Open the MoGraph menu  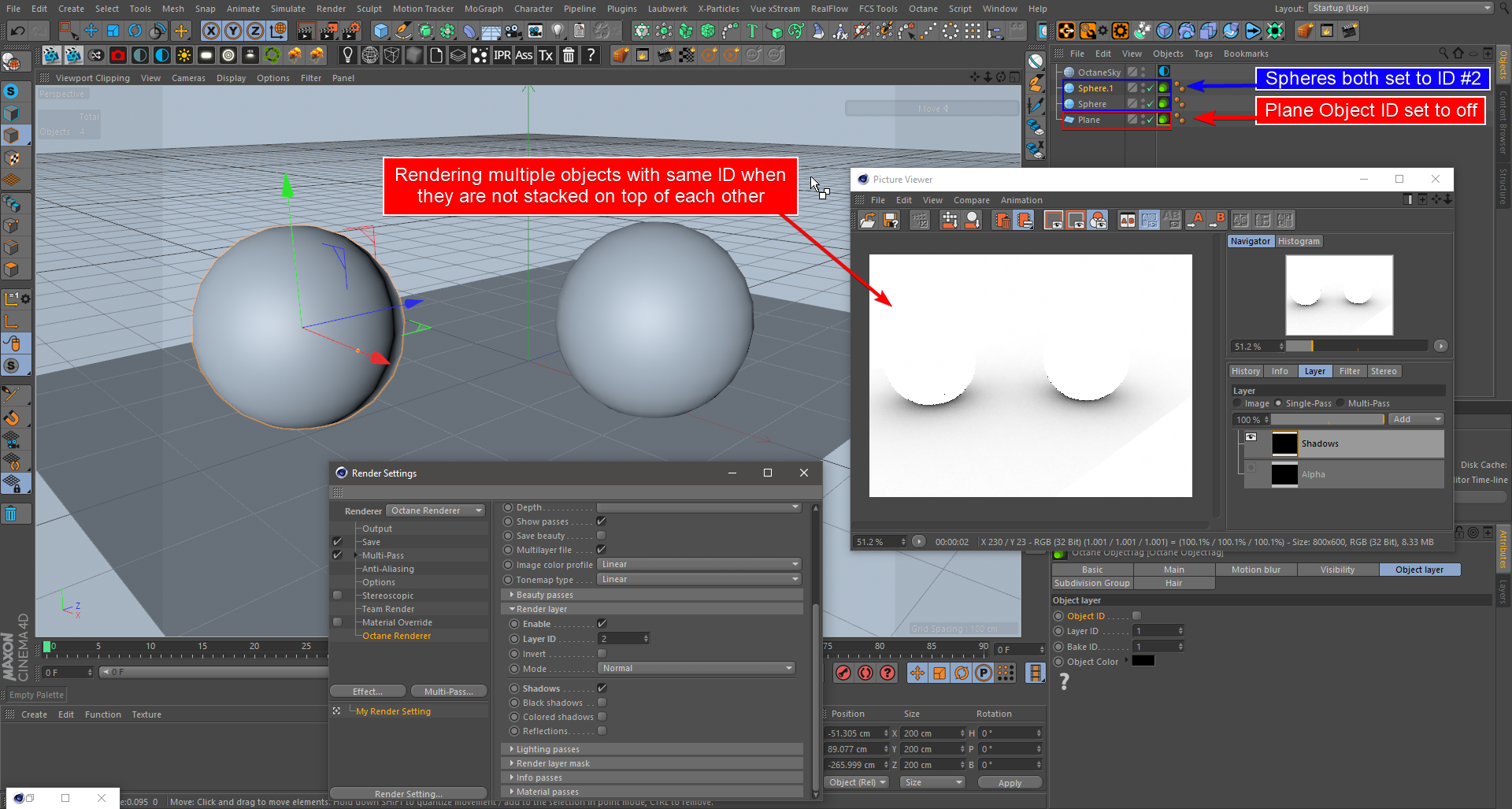pyautogui.click(x=484, y=9)
